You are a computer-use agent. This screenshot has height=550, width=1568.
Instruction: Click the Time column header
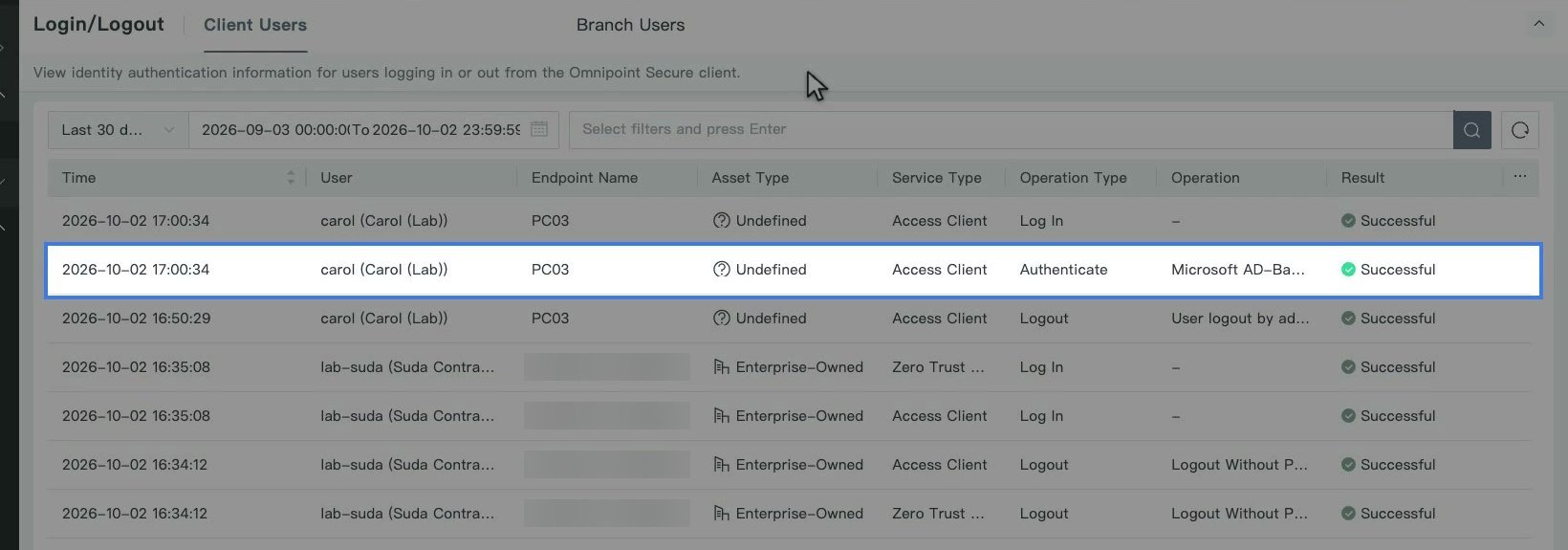(x=79, y=178)
